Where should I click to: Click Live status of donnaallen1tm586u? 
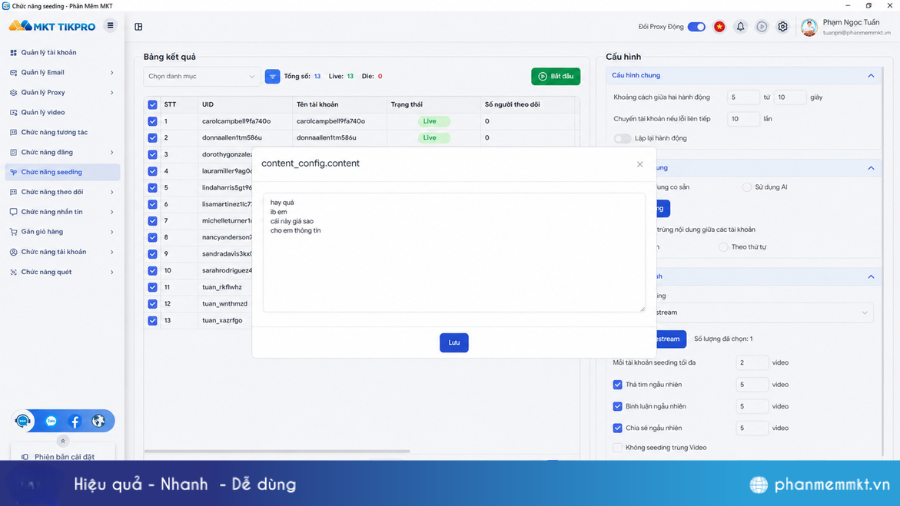433,138
